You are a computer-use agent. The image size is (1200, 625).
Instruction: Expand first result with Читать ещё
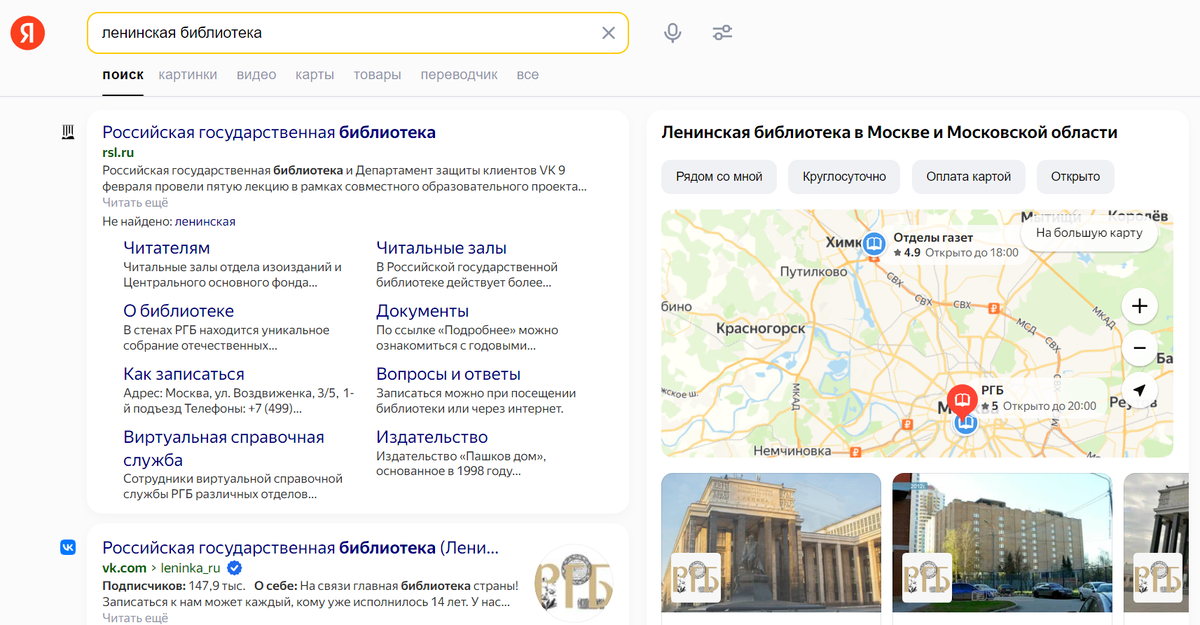(135, 202)
